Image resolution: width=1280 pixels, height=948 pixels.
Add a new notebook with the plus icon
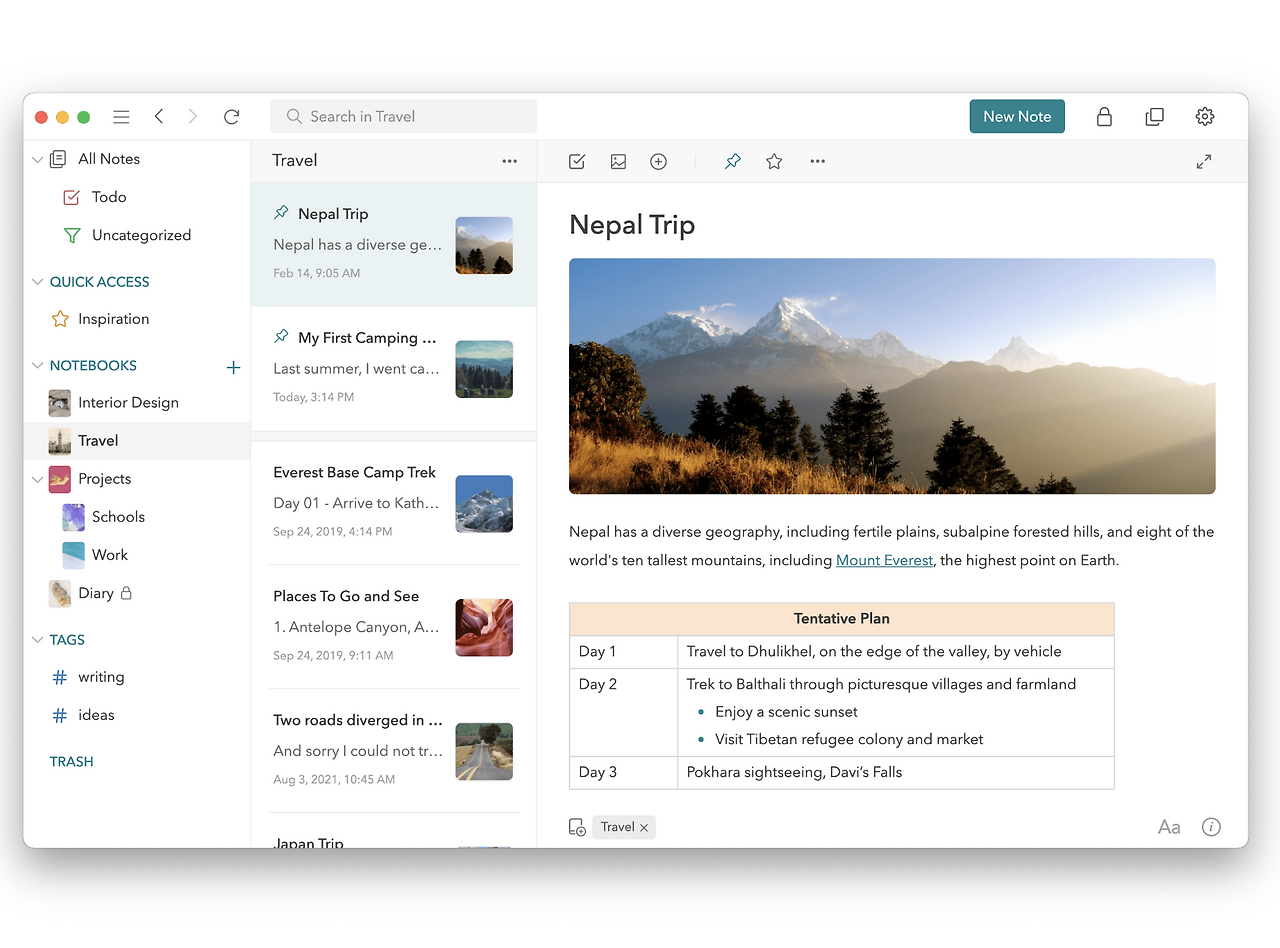click(233, 367)
